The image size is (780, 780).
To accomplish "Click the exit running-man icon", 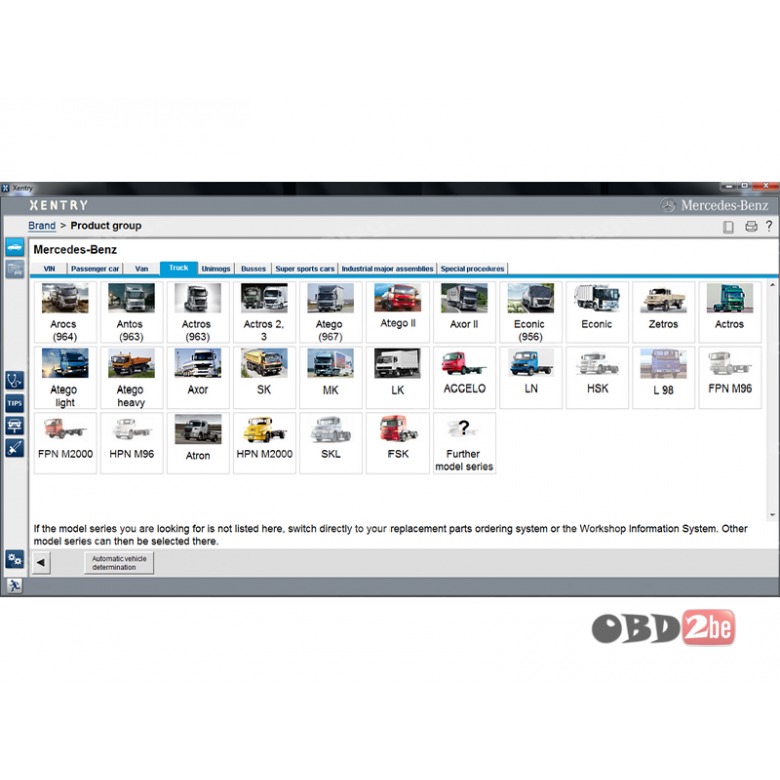I will point(14,585).
